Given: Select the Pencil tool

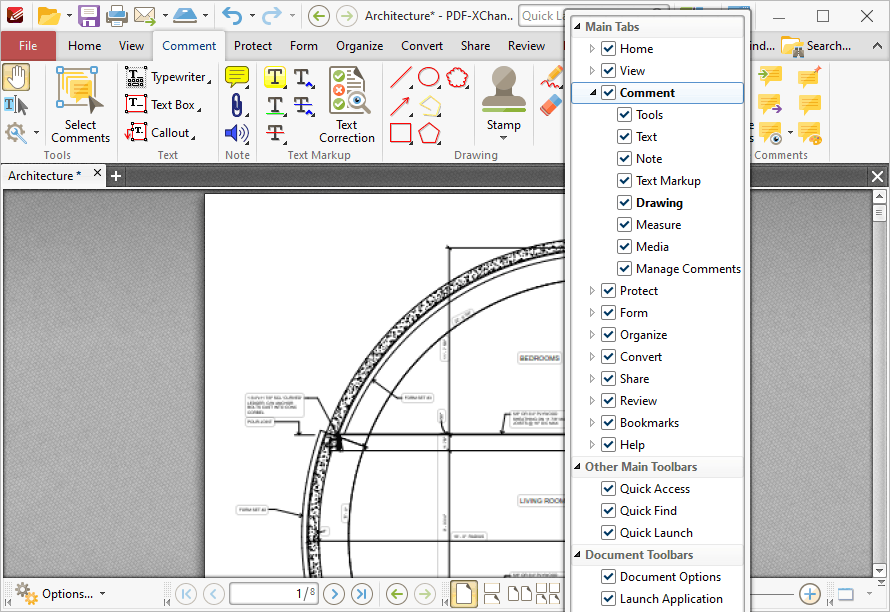Looking at the screenshot, I should (551, 77).
